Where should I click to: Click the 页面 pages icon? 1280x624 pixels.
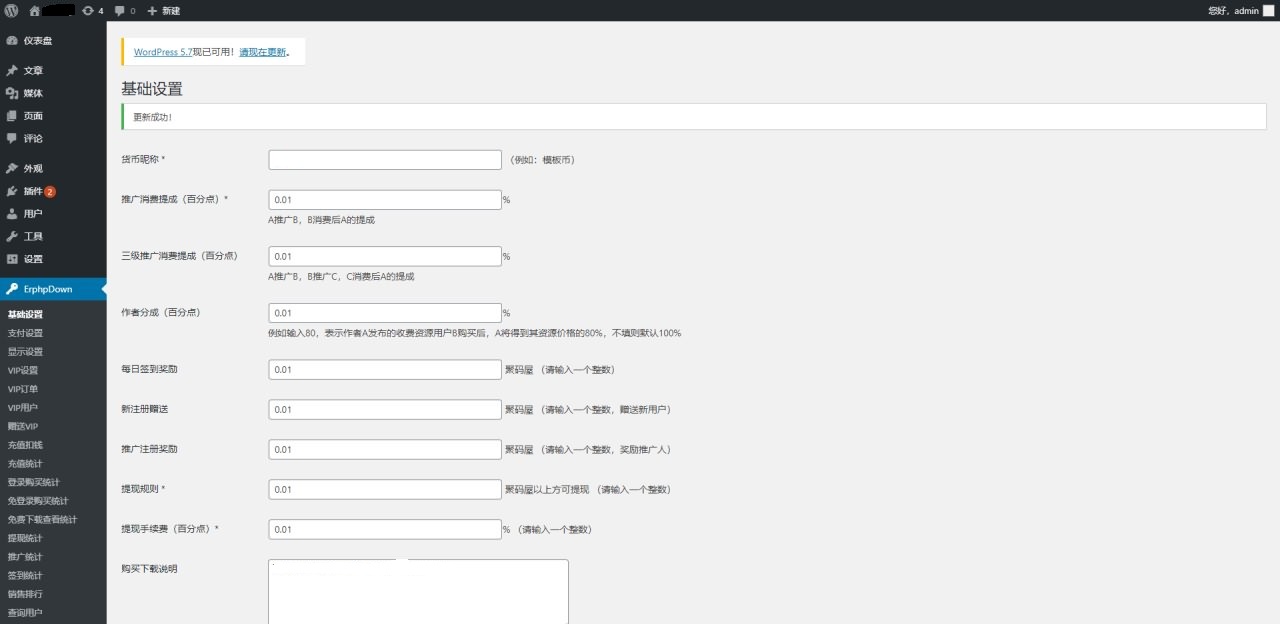click(12, 116)
